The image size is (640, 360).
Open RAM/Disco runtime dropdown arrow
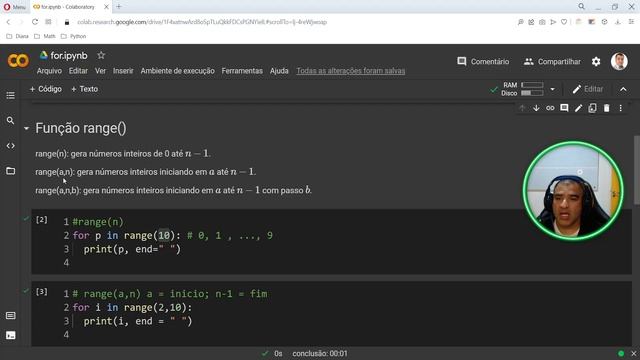[552, 89]
